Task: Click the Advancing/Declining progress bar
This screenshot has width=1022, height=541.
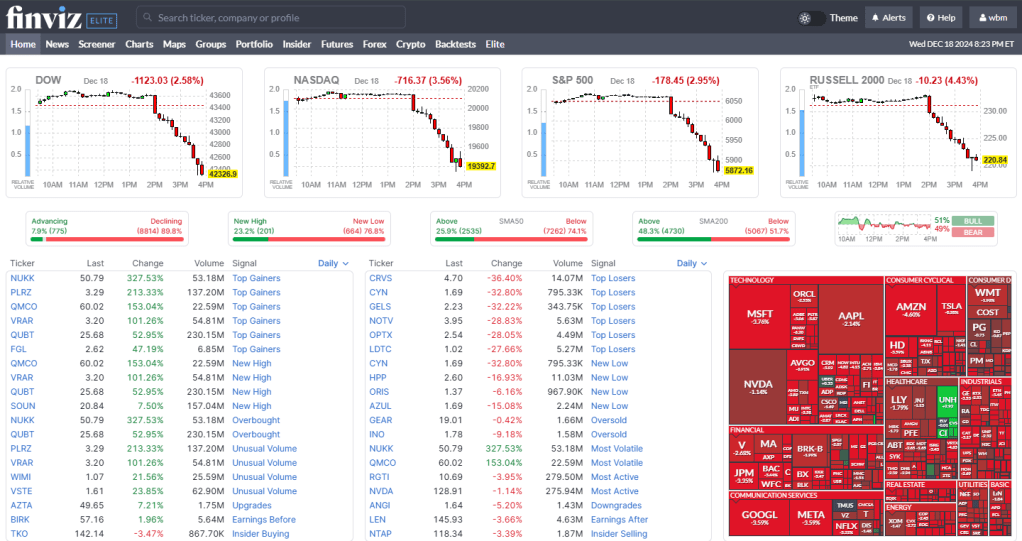Action: pos(107,239)
